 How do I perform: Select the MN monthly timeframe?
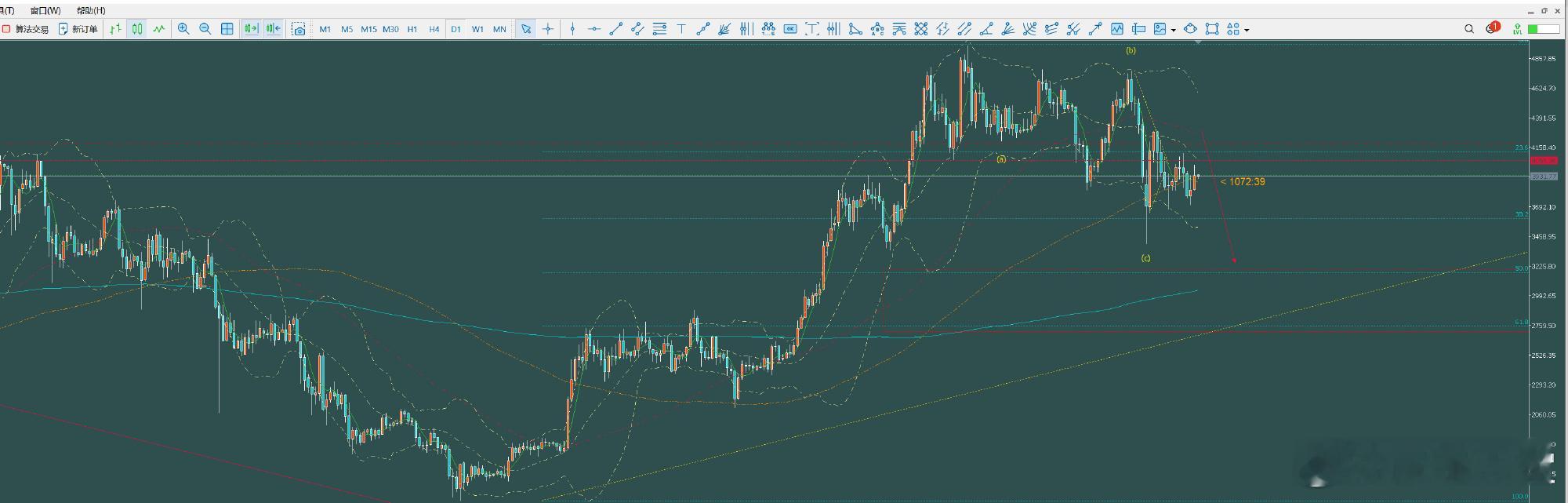click(x=499, y=29)
